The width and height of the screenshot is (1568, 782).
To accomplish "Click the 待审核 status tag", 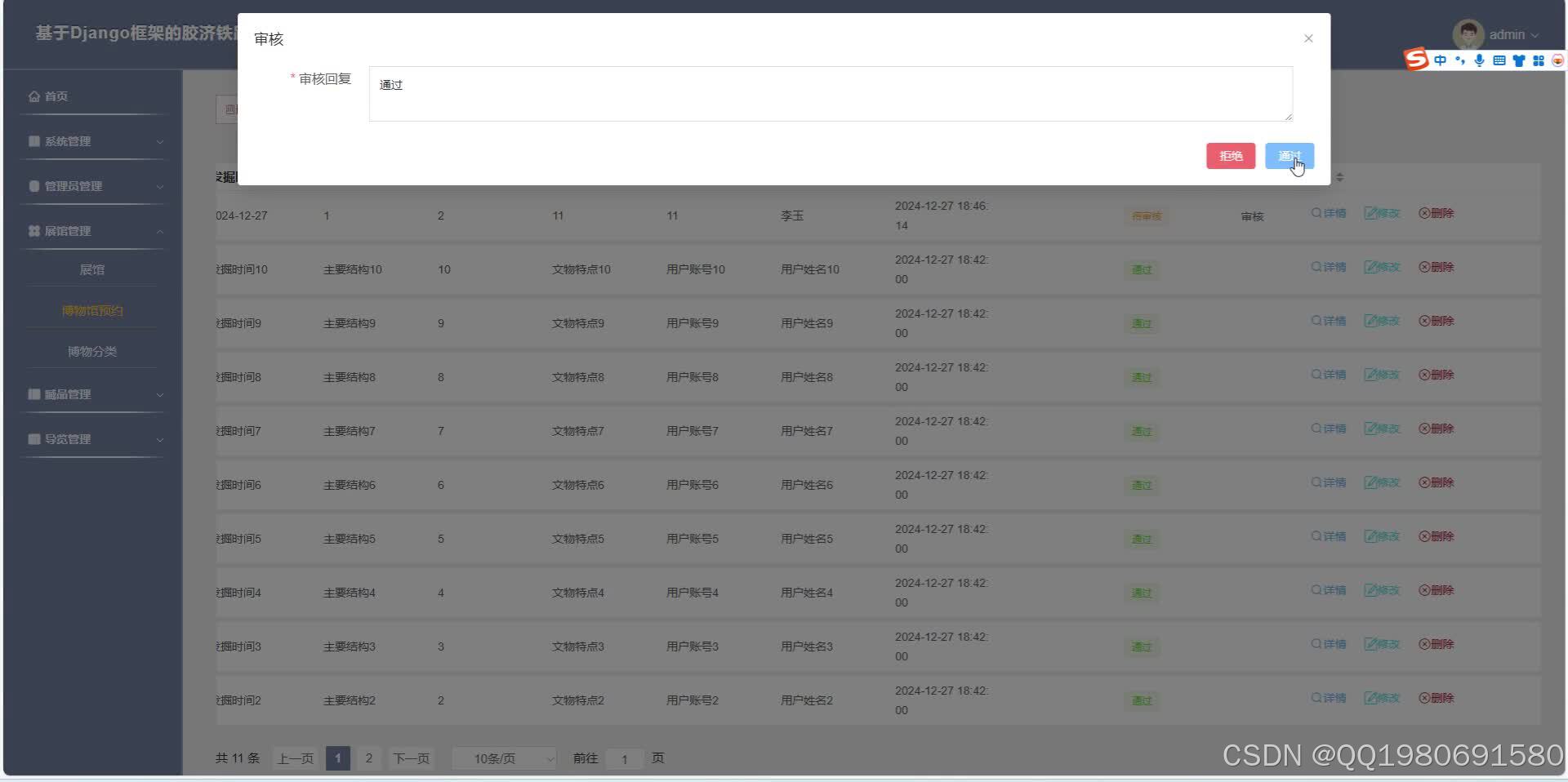I will coord(1147,216).
